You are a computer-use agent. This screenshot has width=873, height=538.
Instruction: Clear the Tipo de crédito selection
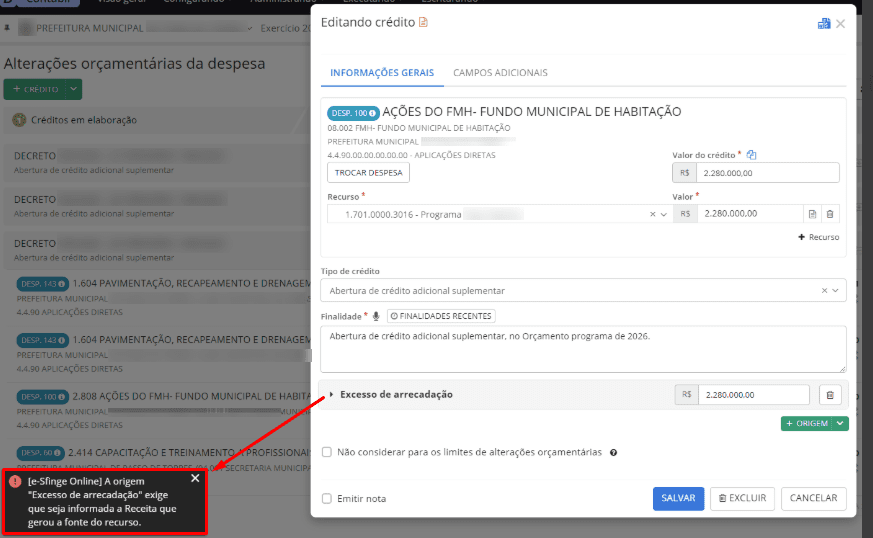[x=825, y=291]
